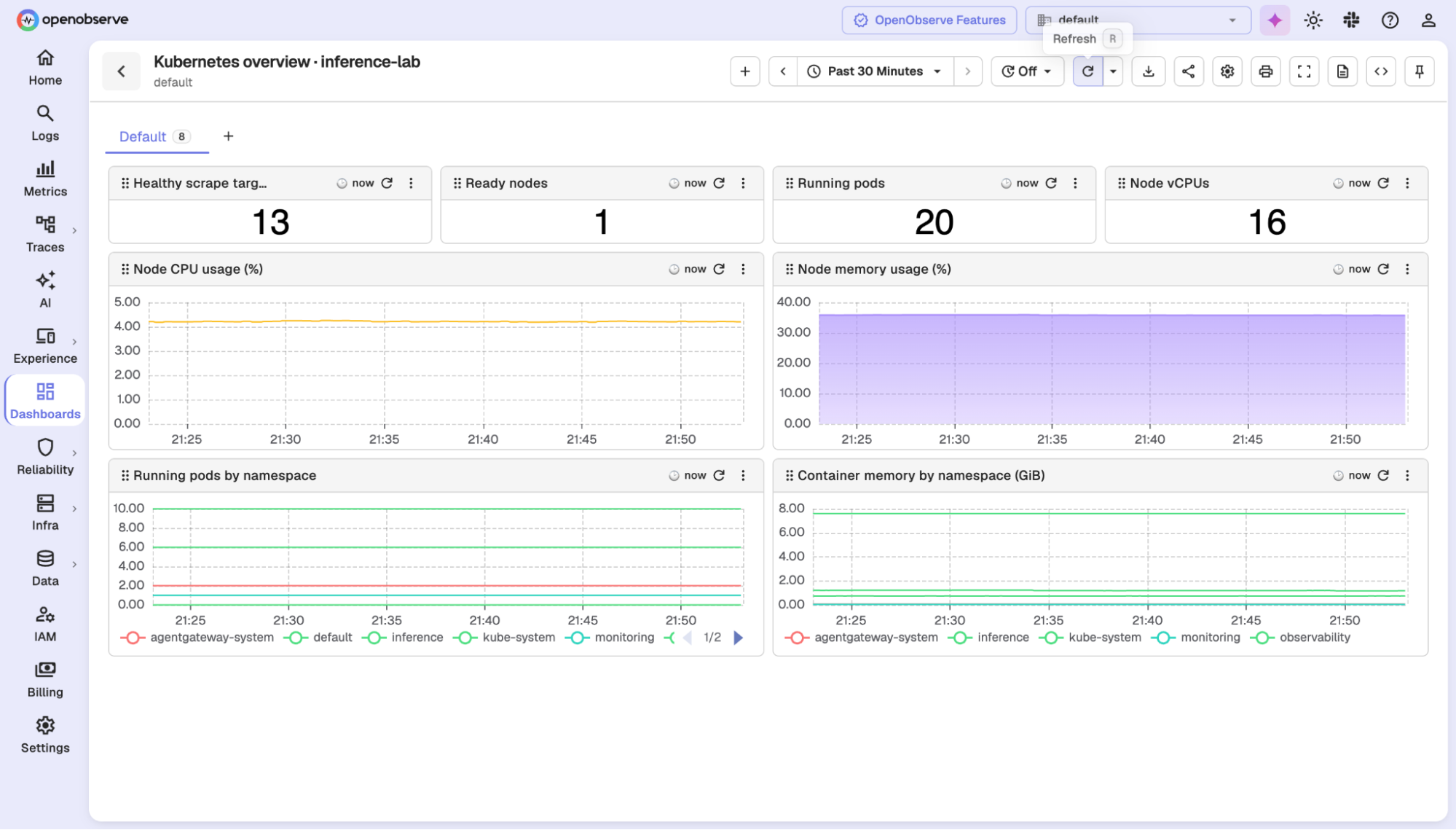Toggle the agentgateway-system series in Running pods legend
The width and height of the screenshot is (1456, 830).
pos(197,638)
